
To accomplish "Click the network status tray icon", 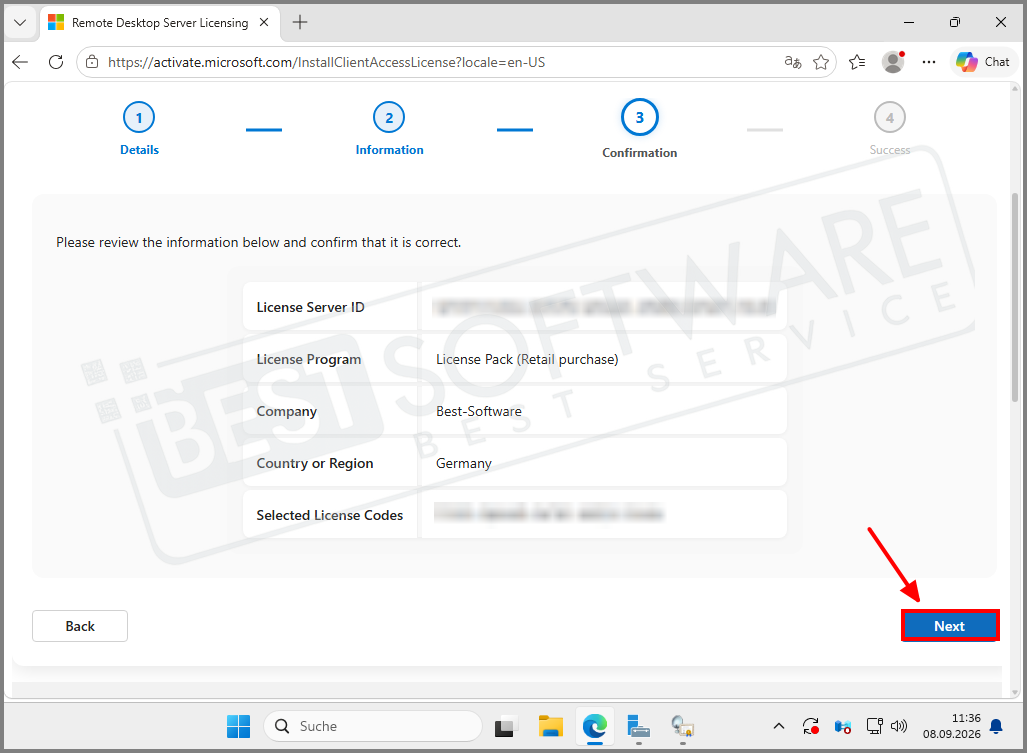I will (874, 725).
